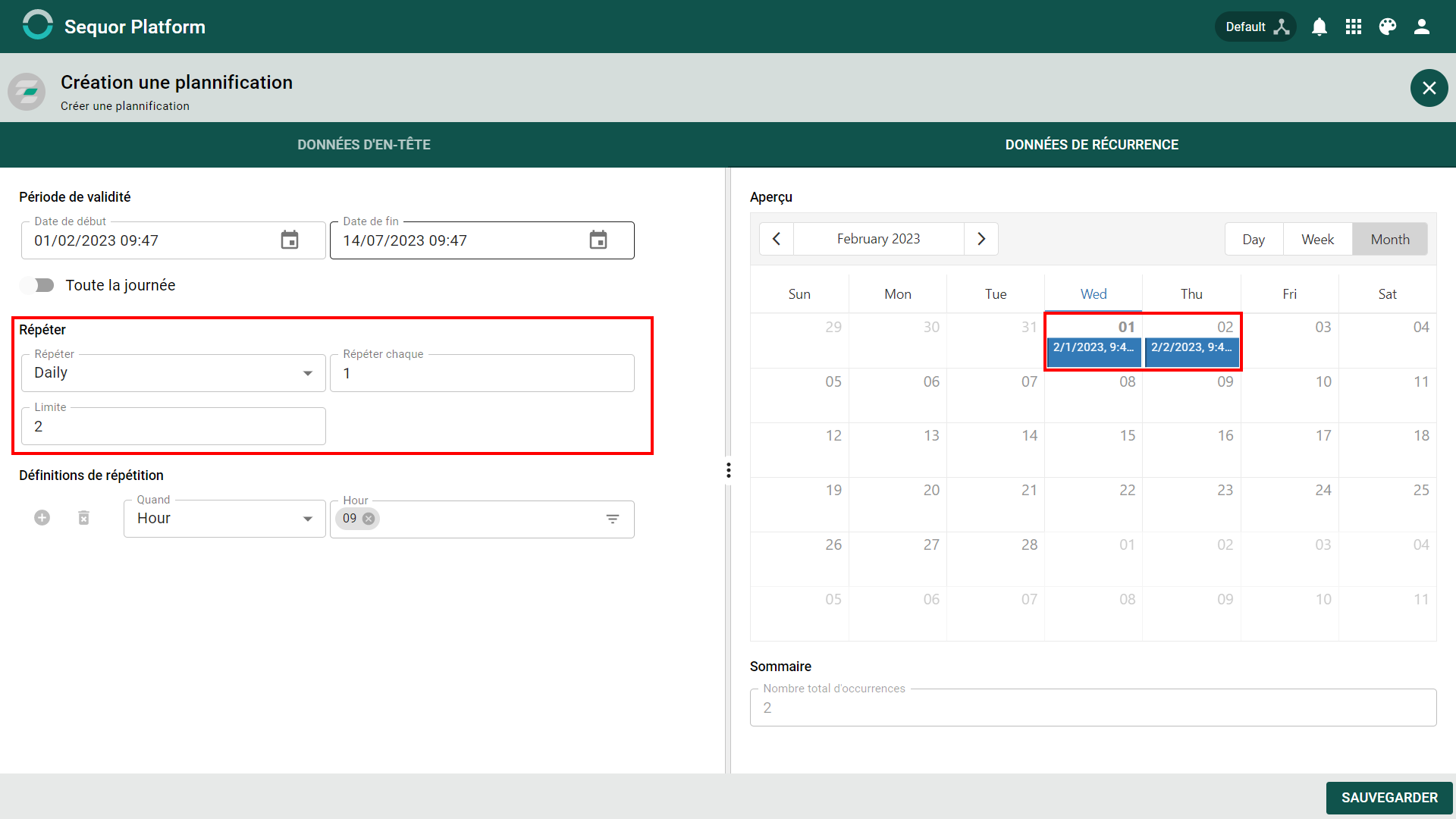The width and height of the screenshot is (1456, 819).
Task: Click the planning module icon beside the title
Action: pos(27,92)
